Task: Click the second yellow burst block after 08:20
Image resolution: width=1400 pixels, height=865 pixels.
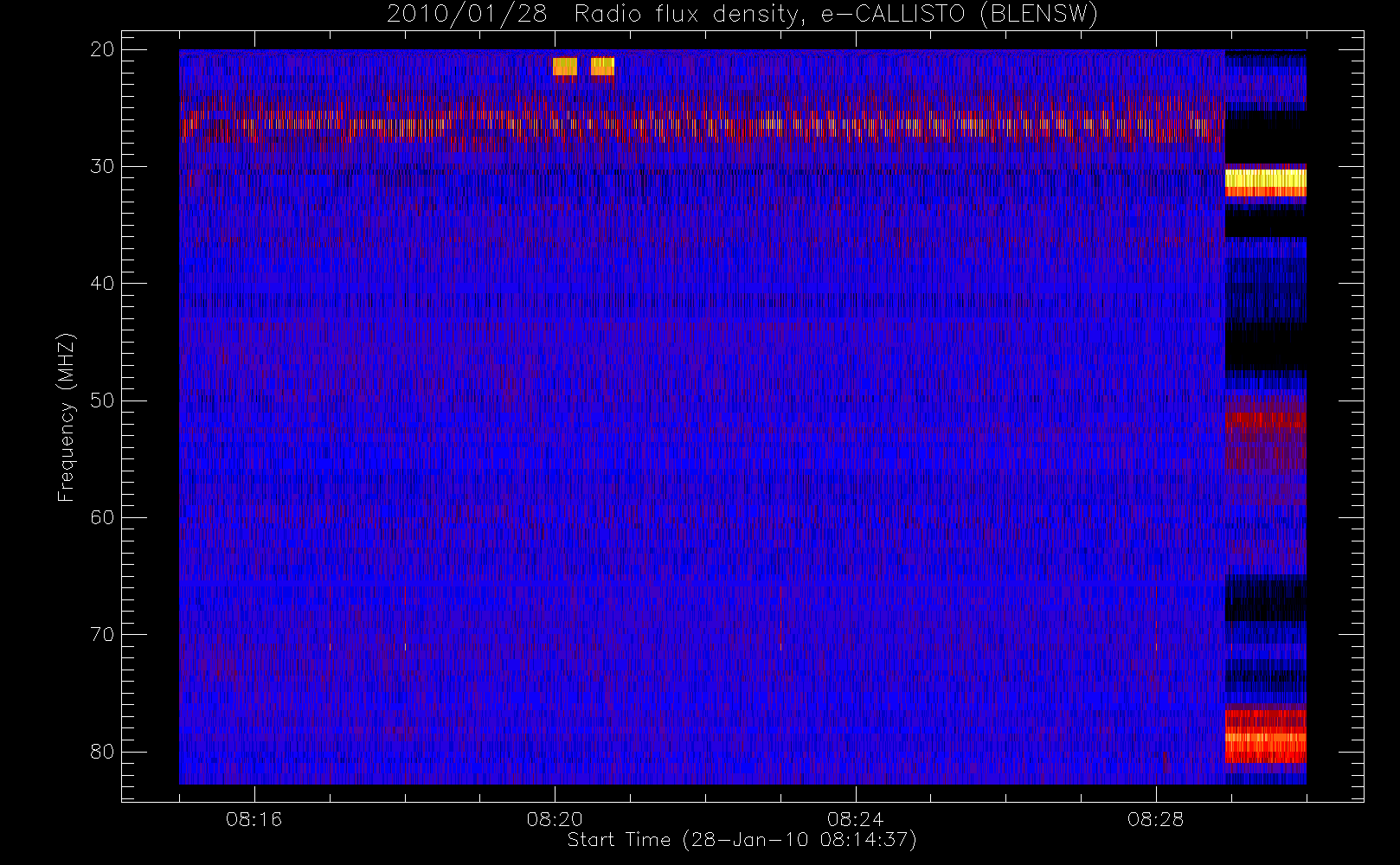Action: click(602, 67)
